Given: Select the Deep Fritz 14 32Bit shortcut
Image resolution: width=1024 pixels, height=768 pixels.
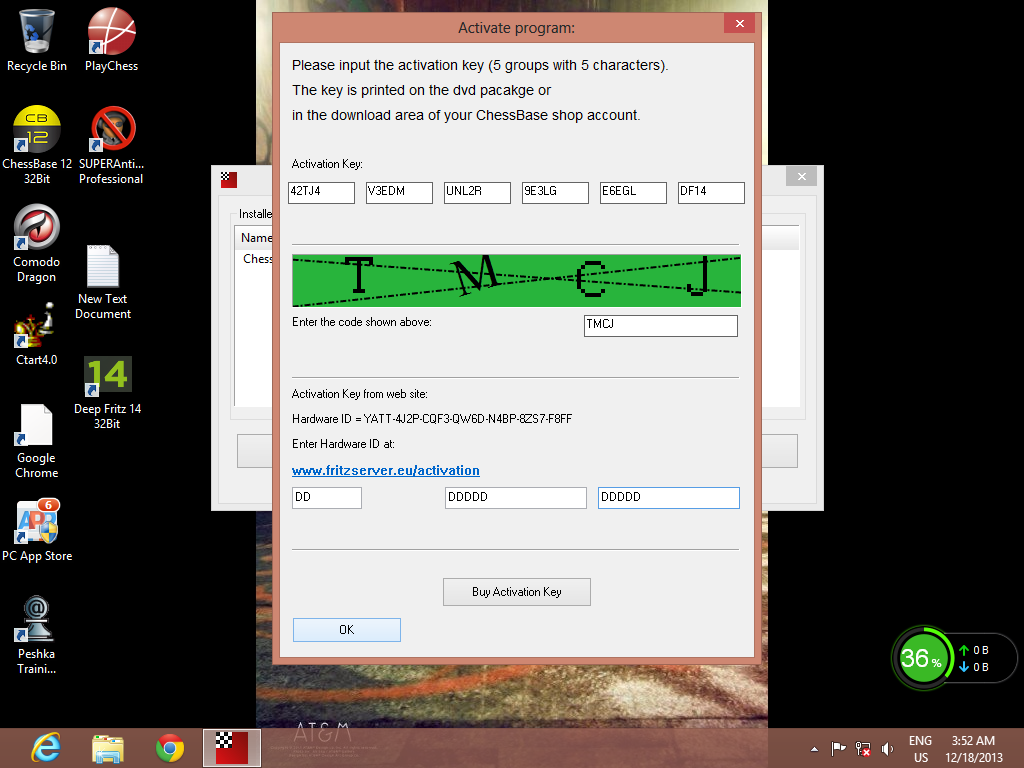Looking at the screenshot, I should coord(107,392).
